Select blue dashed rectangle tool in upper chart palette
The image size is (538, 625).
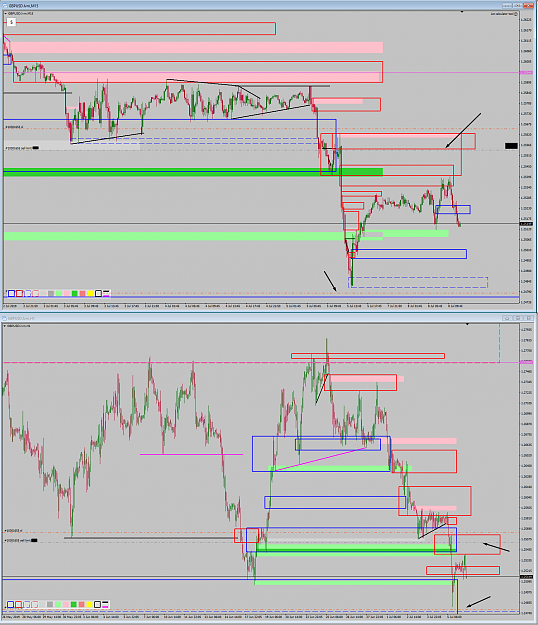(27, 293)
